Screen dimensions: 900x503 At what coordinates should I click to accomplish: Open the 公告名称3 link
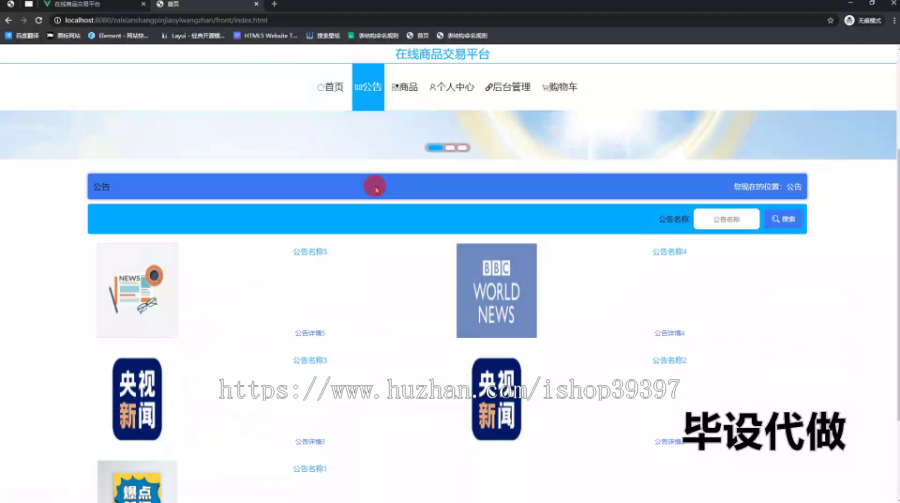(310, 360)
